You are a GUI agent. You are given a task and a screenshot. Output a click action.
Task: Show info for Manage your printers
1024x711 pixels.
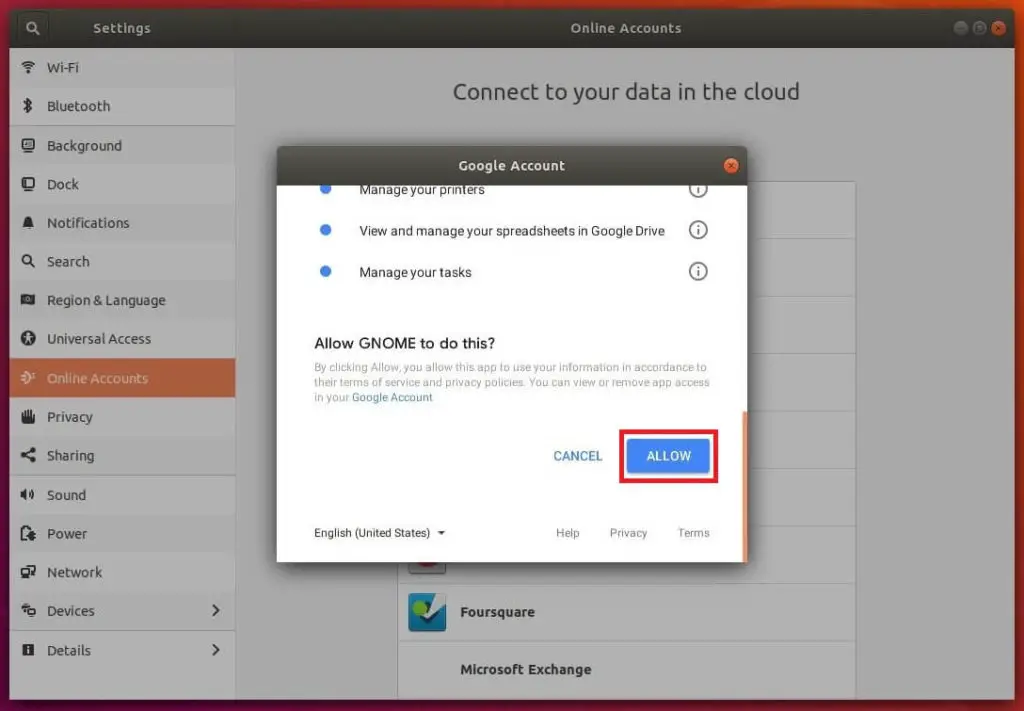tap(697, 190)
